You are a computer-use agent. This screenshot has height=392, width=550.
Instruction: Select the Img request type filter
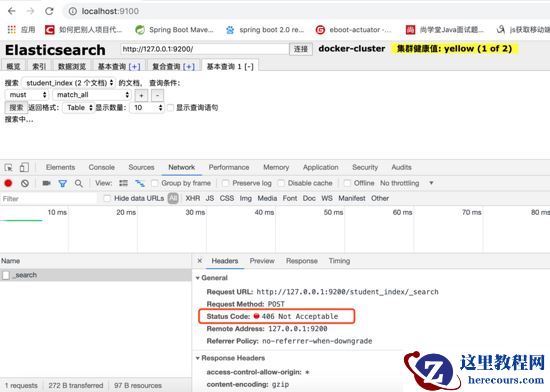[x=246, y=198]
